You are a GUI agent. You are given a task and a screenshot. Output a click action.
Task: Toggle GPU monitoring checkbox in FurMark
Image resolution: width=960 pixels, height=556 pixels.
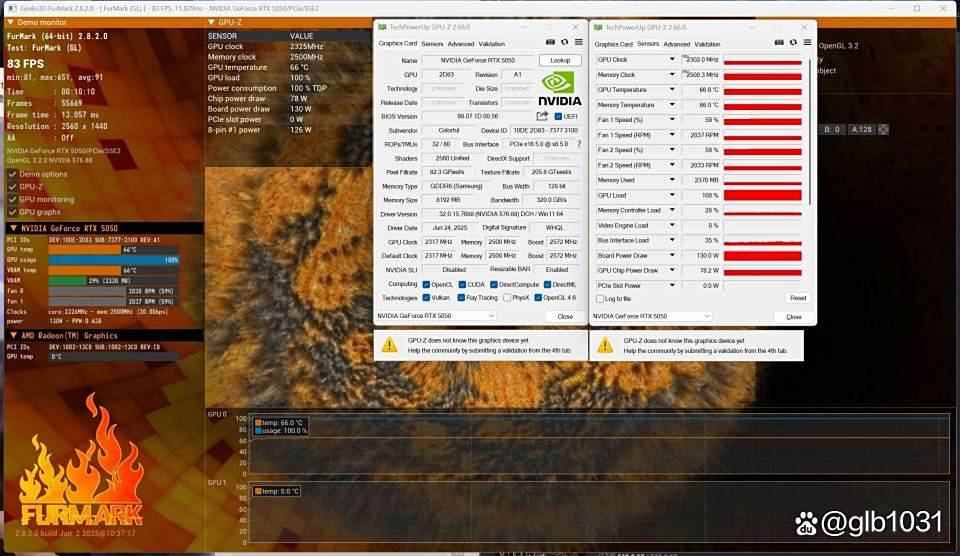[12, 199]
